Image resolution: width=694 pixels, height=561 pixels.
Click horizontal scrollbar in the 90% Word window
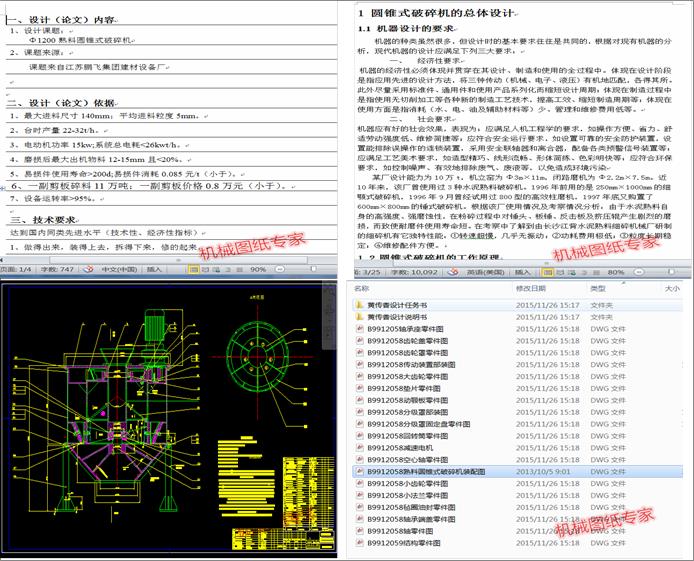(178, 260)
